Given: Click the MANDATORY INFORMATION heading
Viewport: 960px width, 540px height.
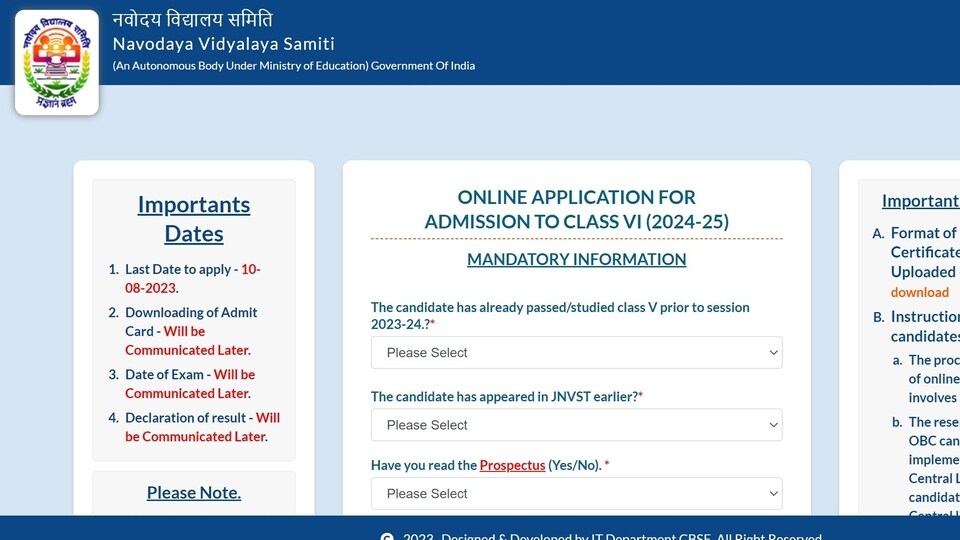Looking at the screenshot, I should click(x=576, y=259).
